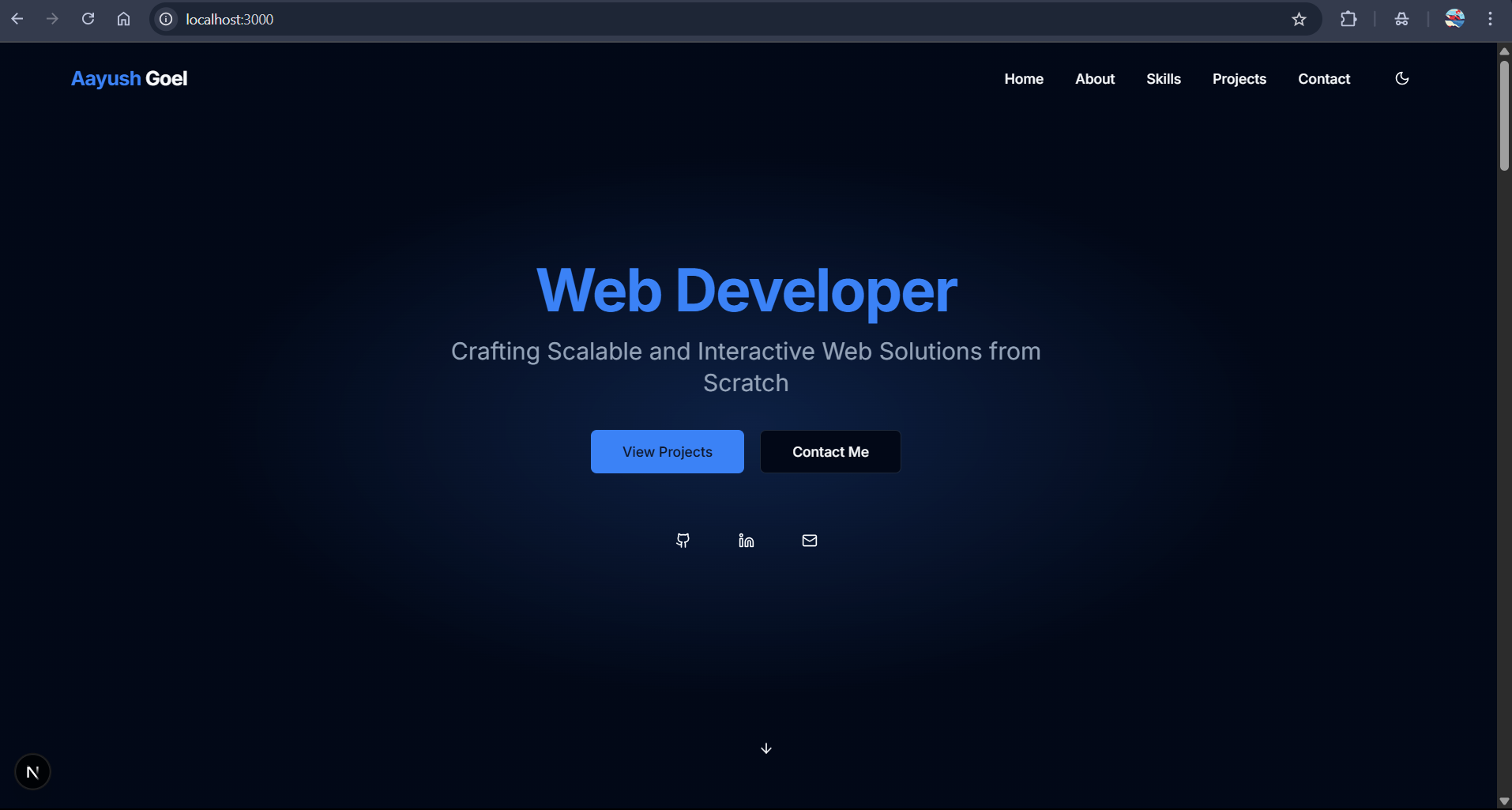Open the GitHub profile icon

click(683, 541)
